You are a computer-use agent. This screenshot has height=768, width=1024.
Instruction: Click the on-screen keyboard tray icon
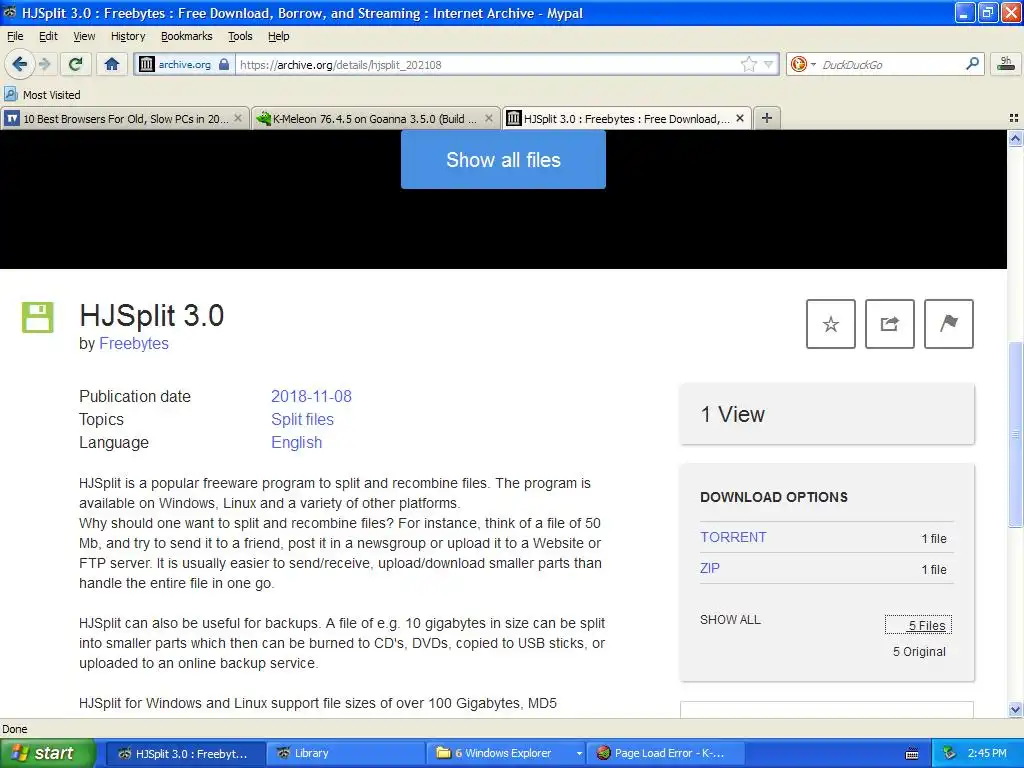click(x=912, y=754)
